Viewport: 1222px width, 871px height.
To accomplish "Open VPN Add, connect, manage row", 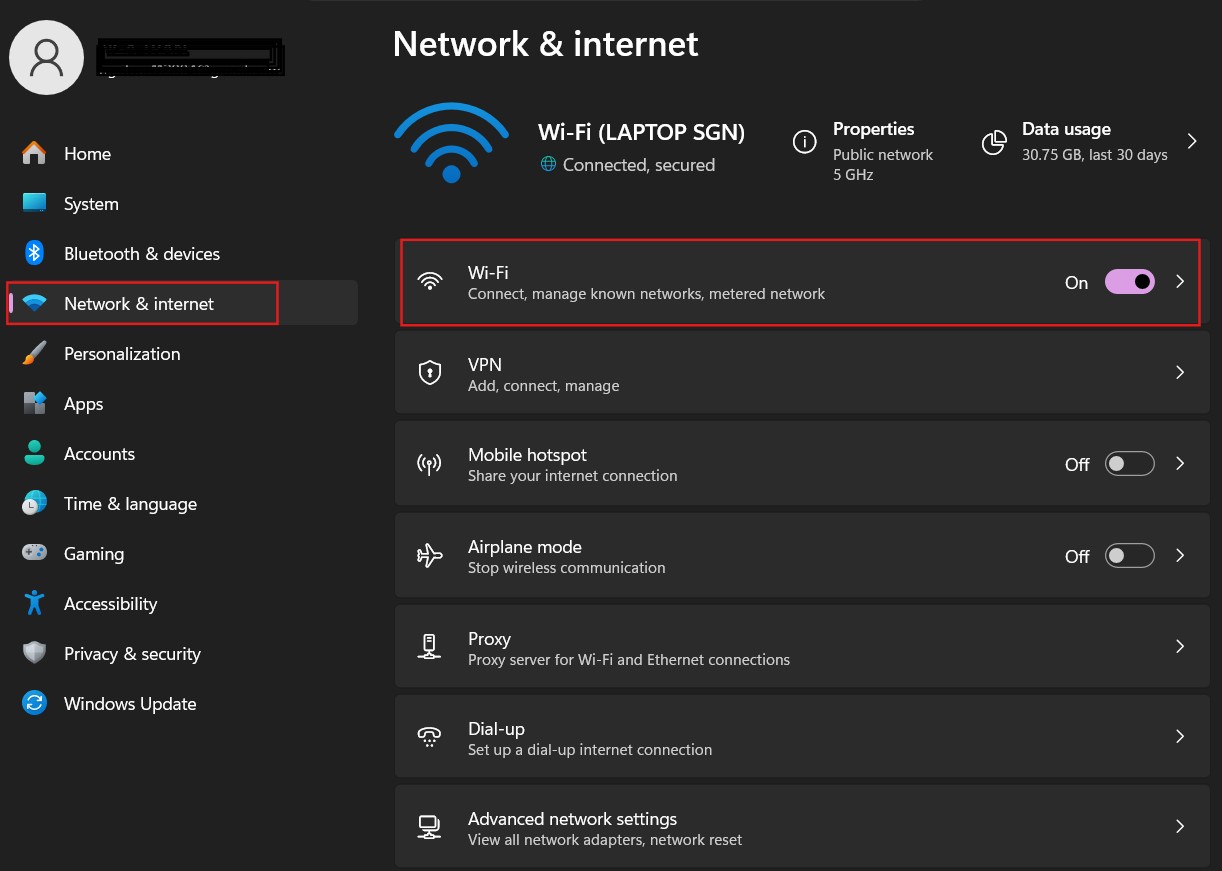I will [802, 373].
